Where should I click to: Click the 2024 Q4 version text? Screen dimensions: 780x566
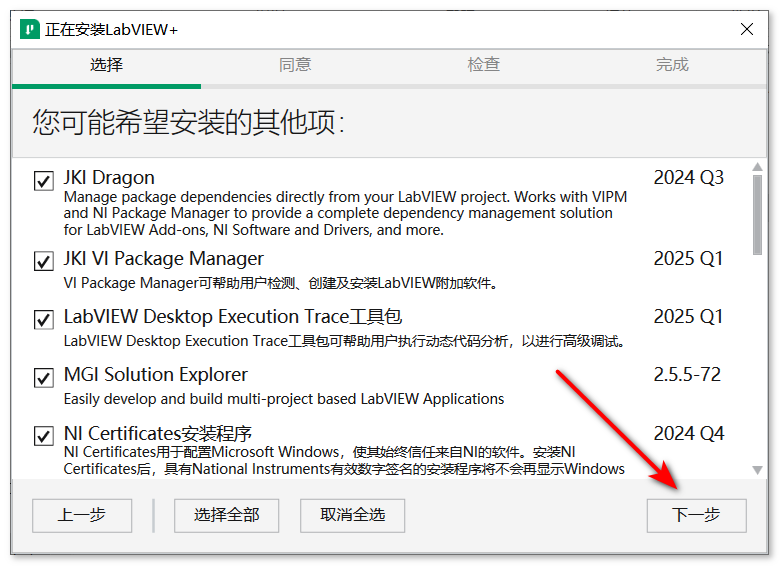[x=688, y=434]
